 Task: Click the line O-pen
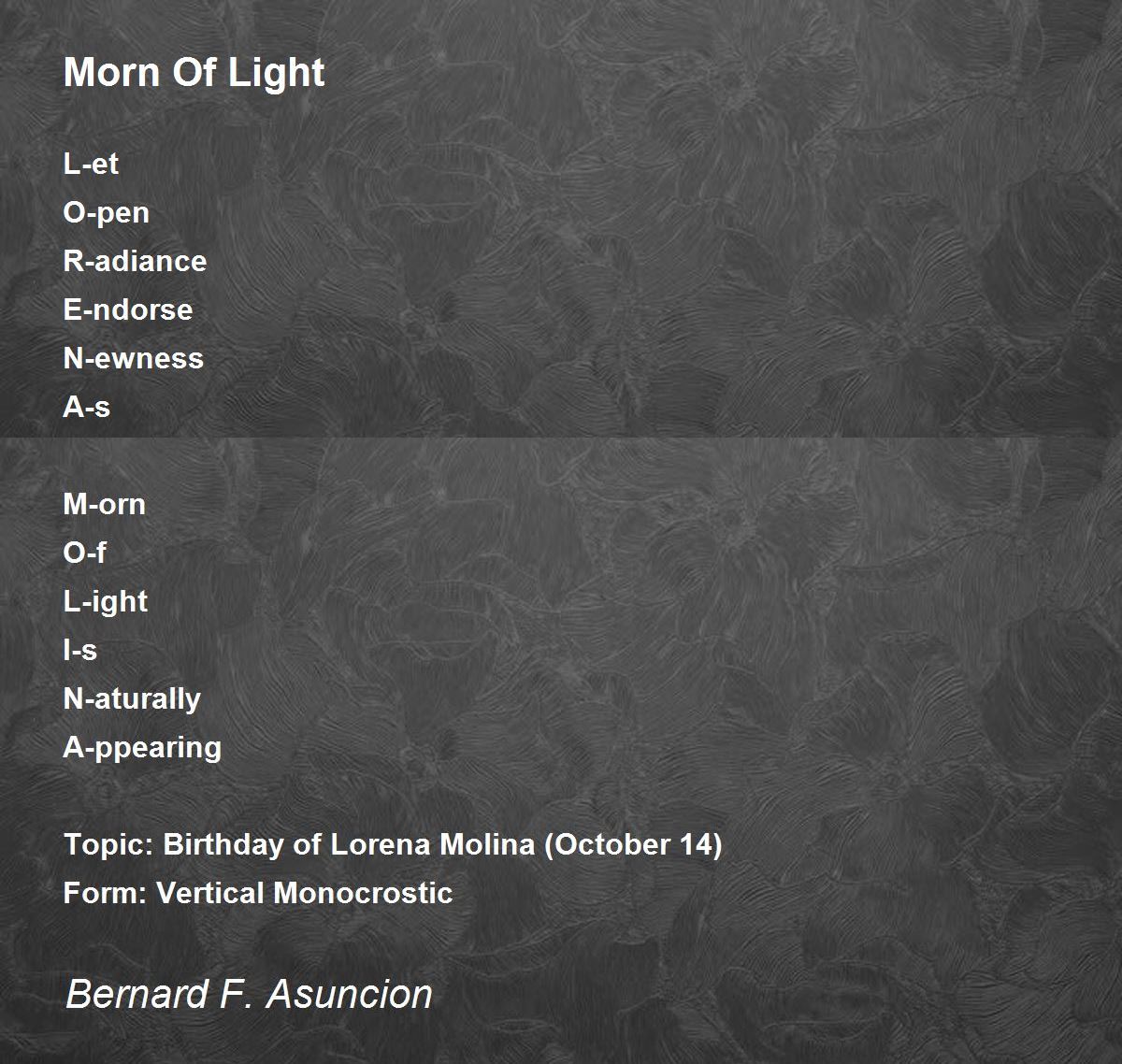coord(106,213)
